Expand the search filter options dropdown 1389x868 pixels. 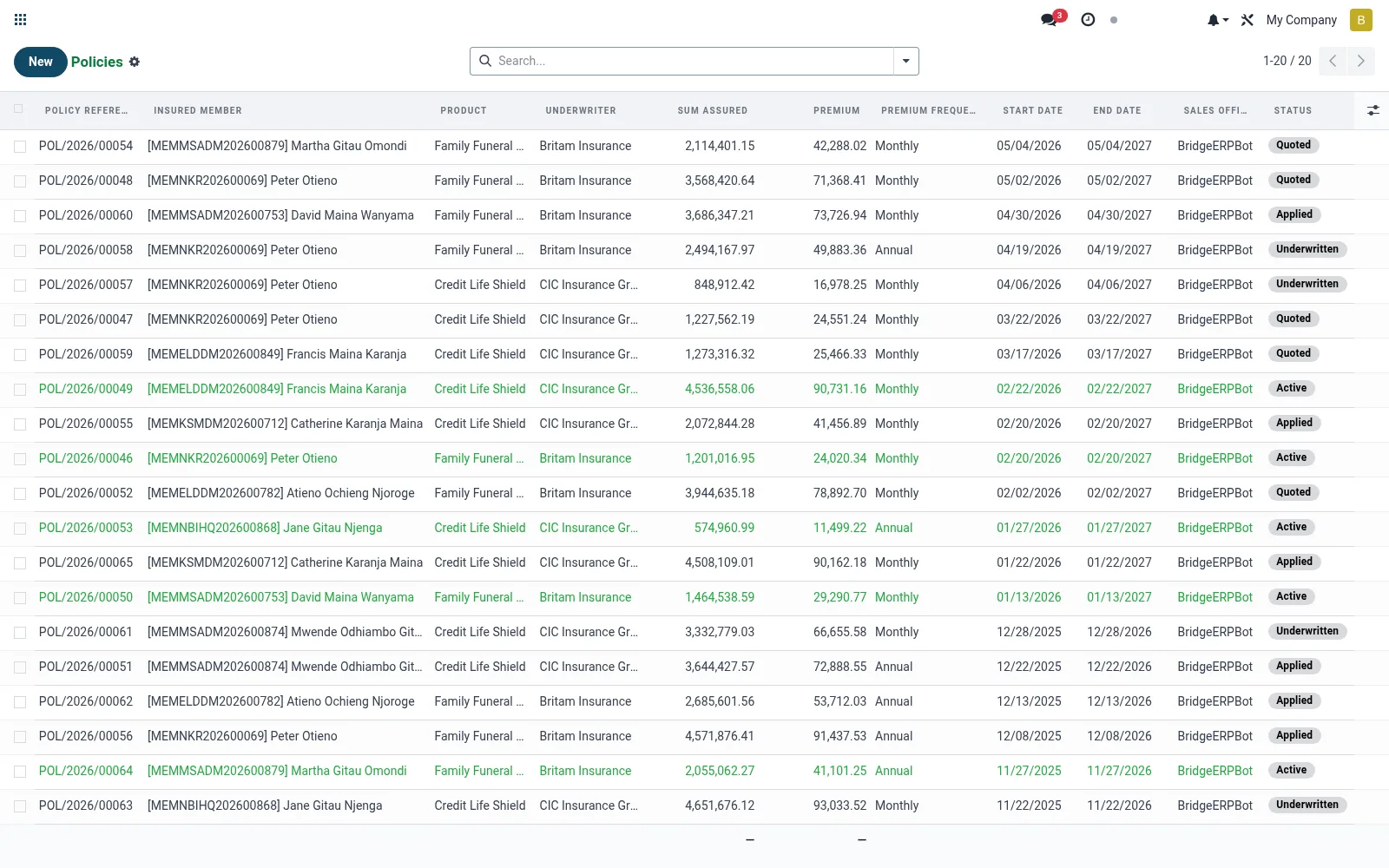[905, 61]
